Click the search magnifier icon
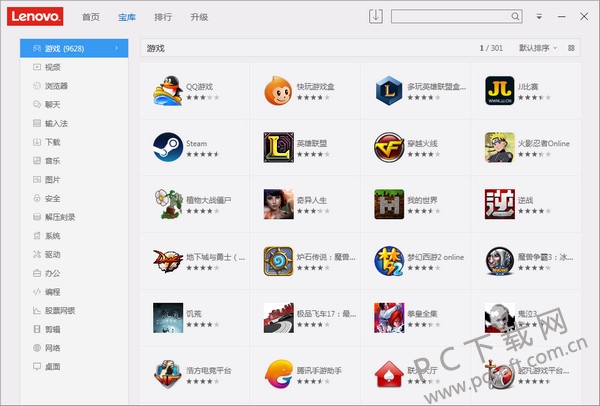The height and width of the screenshot is (406, 600). (515, 16)
